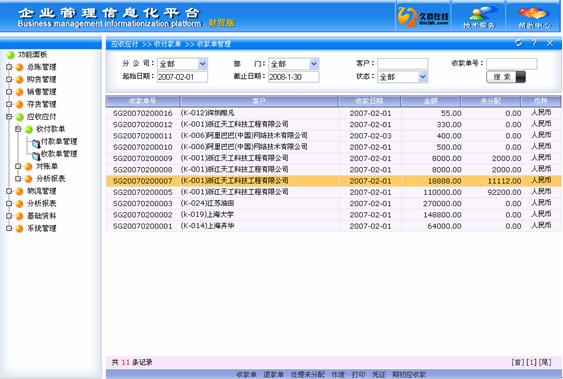Image resolution: width=563 pixels, height=379 pixels.
Task: Open the 帮助中心 help center icon
Action: [x=534, y=17]
